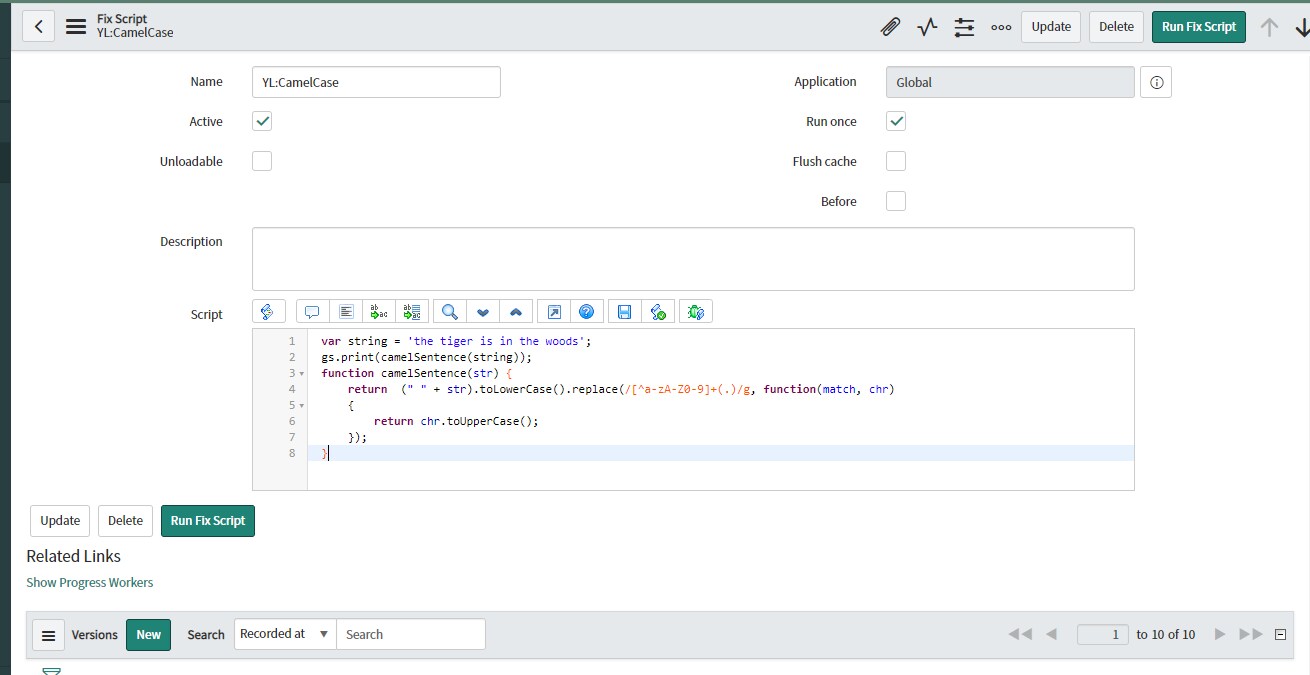Screen dimensions: 1310x675
Task: Enable the Unloadable checkbox
Action: (262, 161)
